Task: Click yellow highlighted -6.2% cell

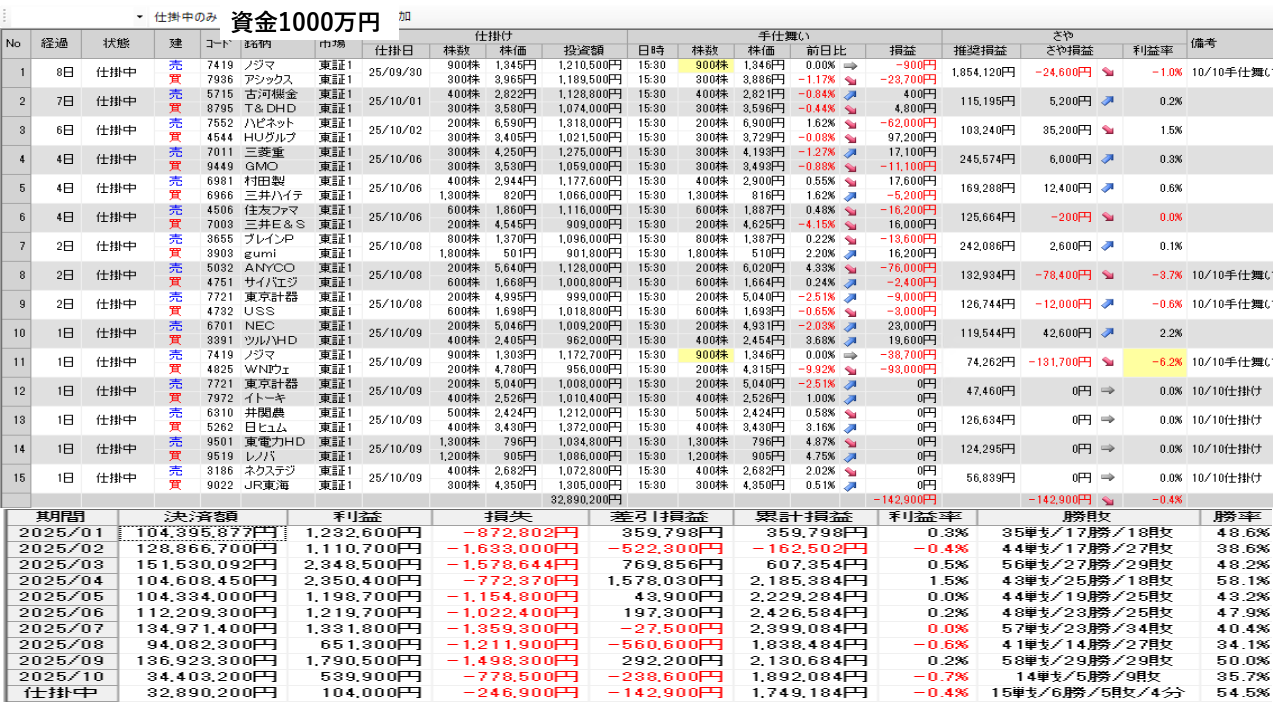Action: 1154,362
